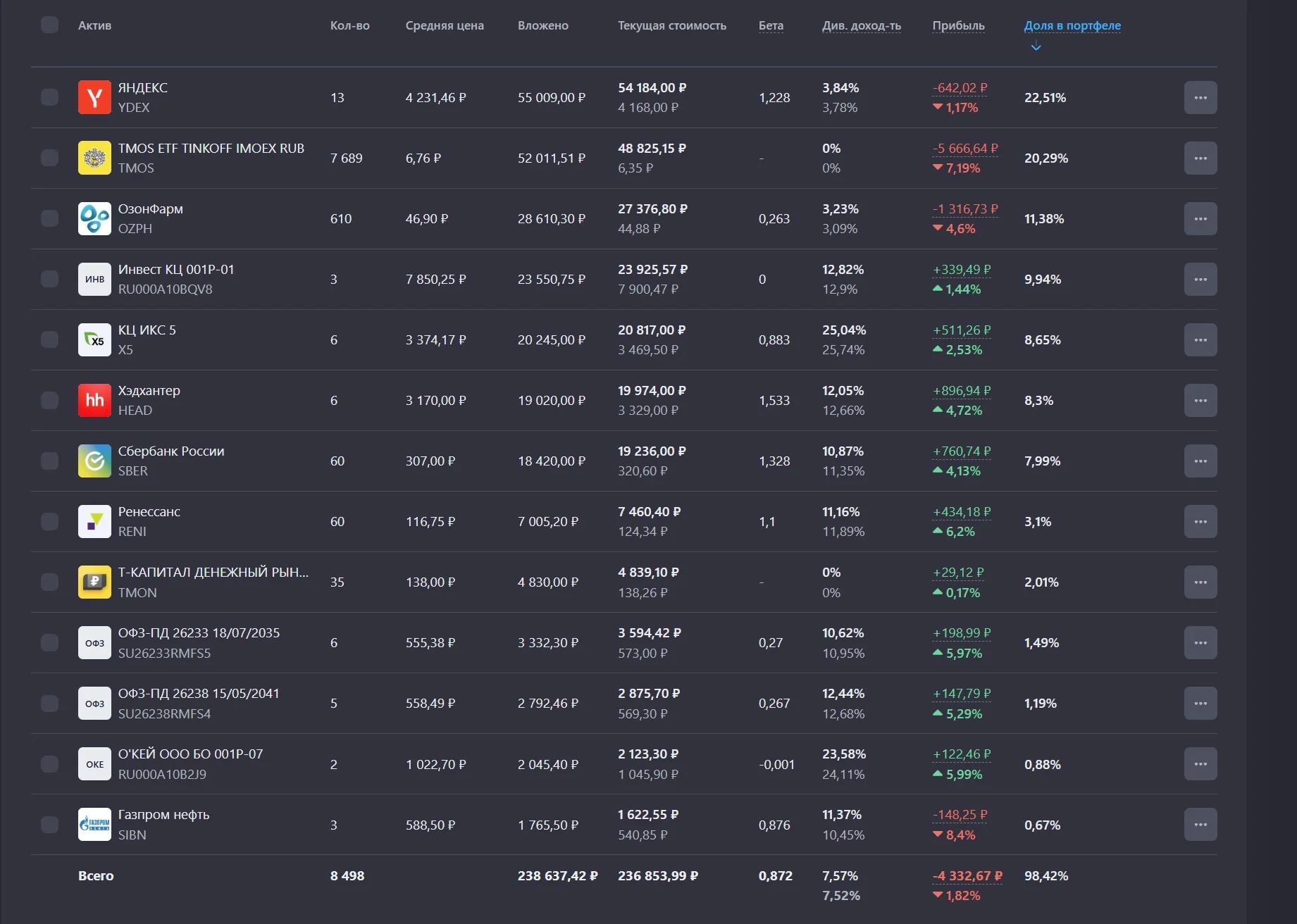Open the ellipsis menu for ОзонФарм
The image size is (1297, 924).
click(1200, 218)
